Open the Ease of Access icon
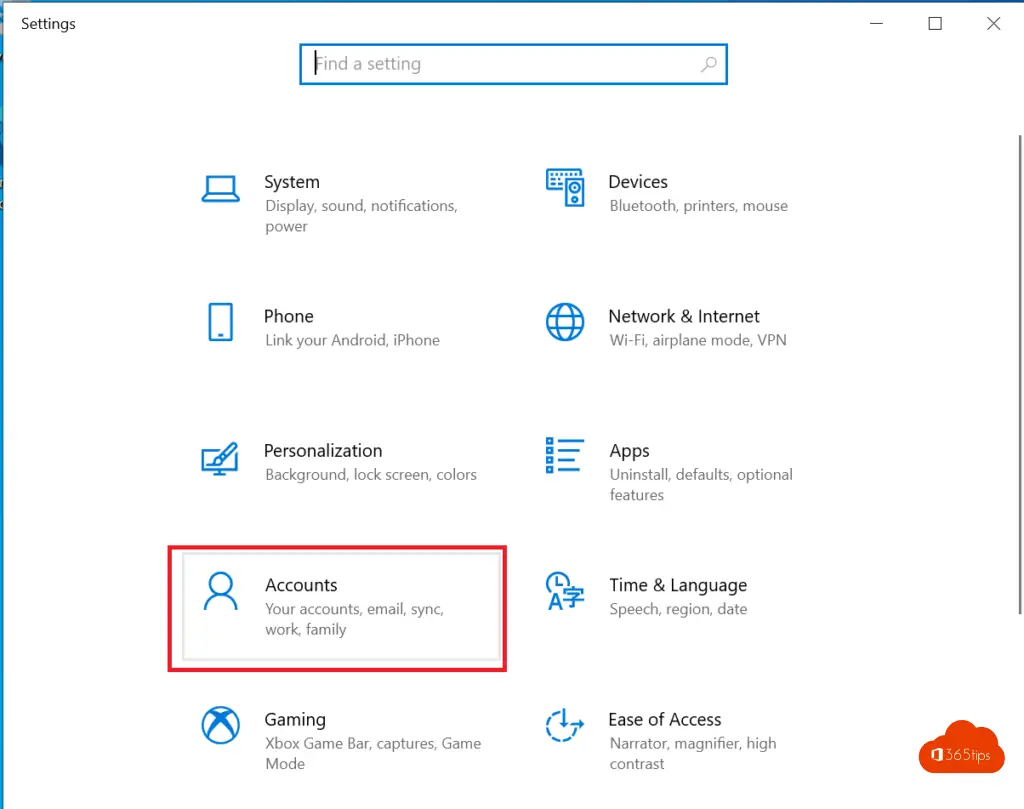Image resolution: width=1024 pixels, height=809 pixels. click(x=565, y=725)
